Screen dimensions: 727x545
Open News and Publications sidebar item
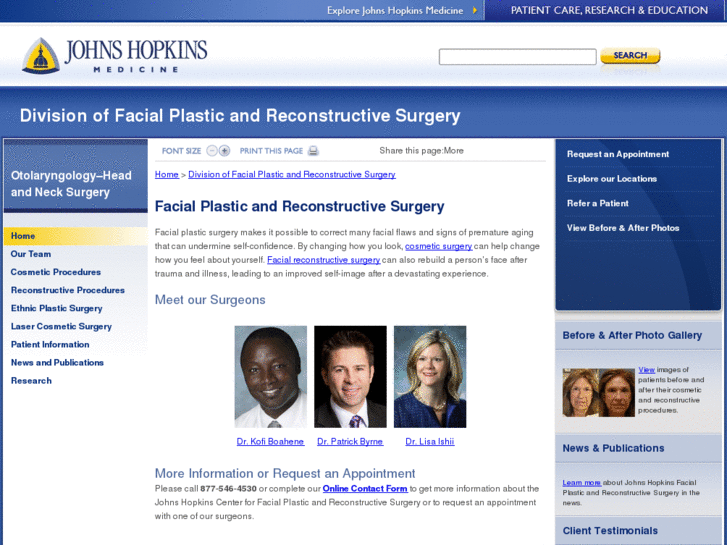[x=57, y=362]
